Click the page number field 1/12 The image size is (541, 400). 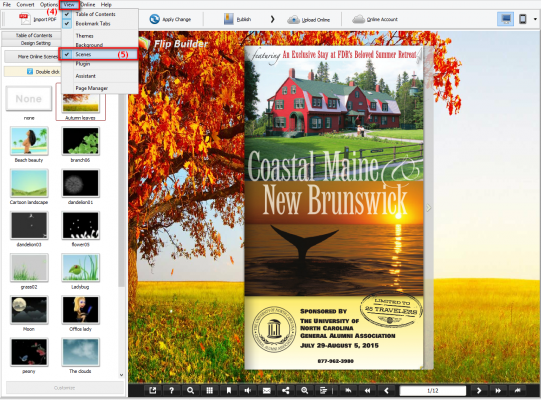point(433,390)
